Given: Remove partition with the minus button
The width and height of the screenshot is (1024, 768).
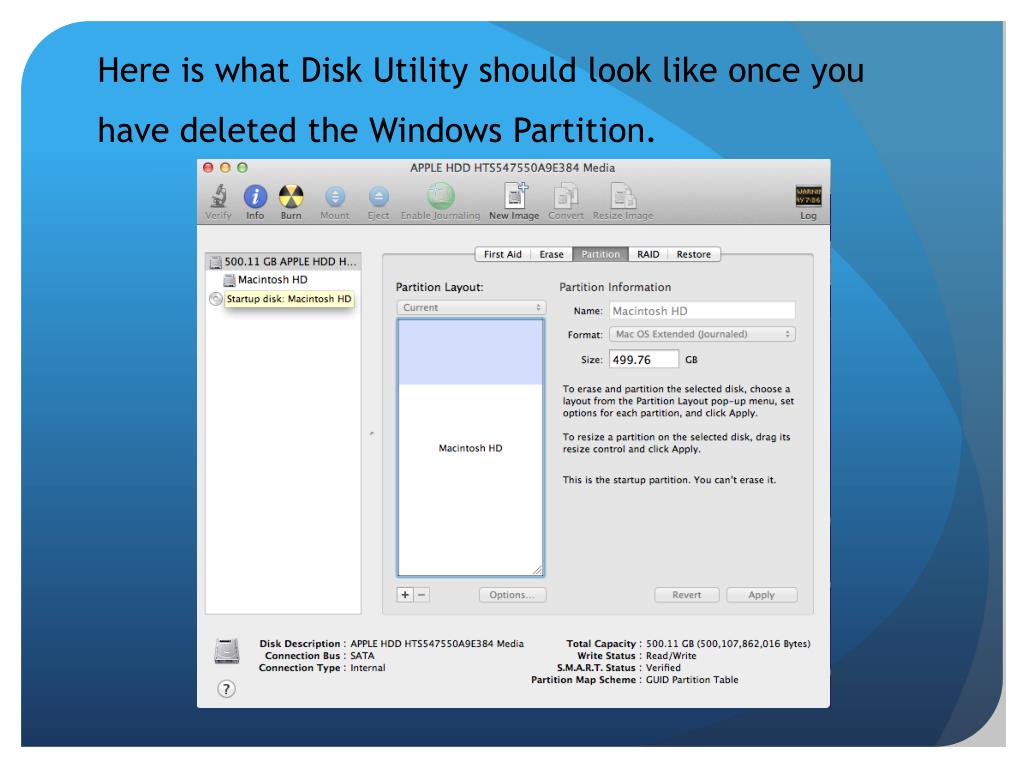Looking at the screenshot, I should [422, 595].
